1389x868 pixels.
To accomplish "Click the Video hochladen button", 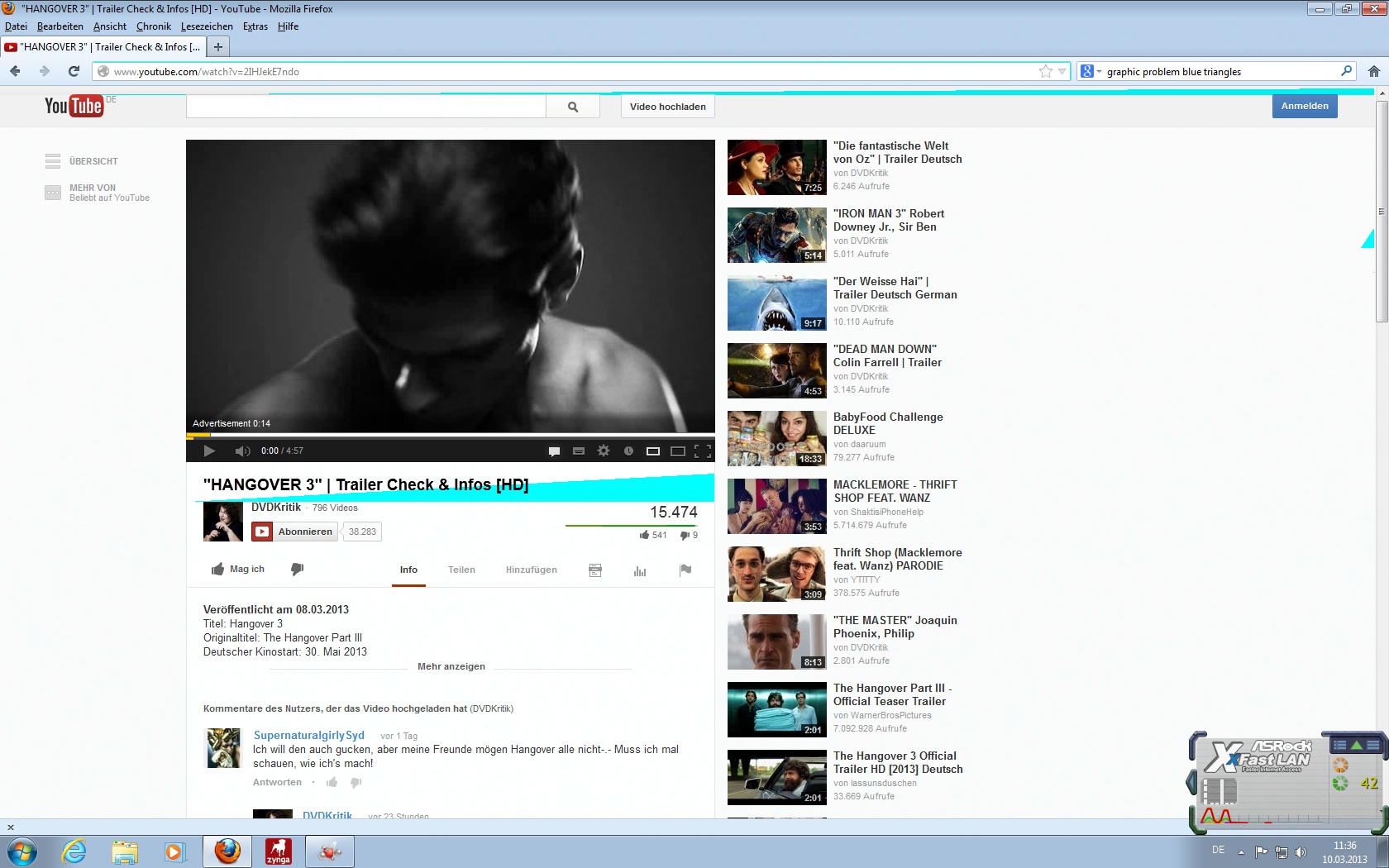I will (x=668, y=107).
